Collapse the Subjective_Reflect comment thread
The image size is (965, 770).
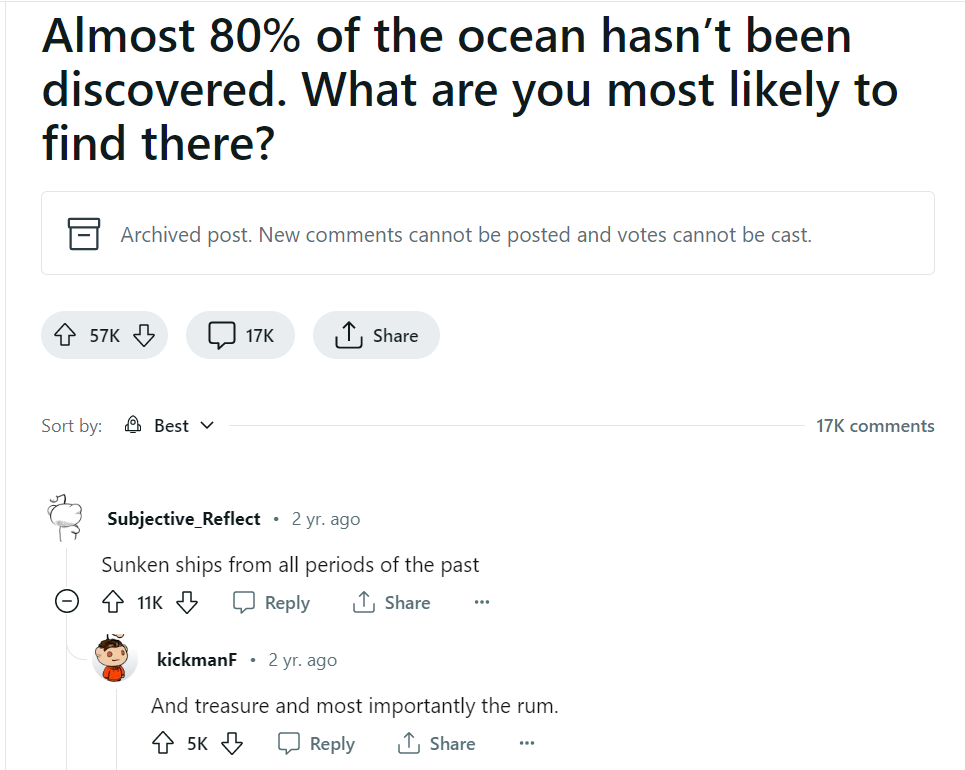pyautogui.click(x=67, y=603)
